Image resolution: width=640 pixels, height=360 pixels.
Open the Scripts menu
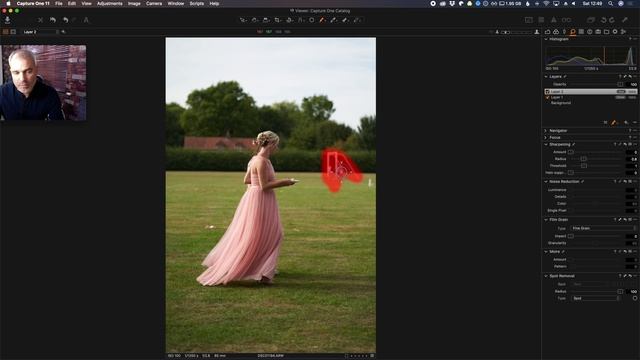(196, 3)
